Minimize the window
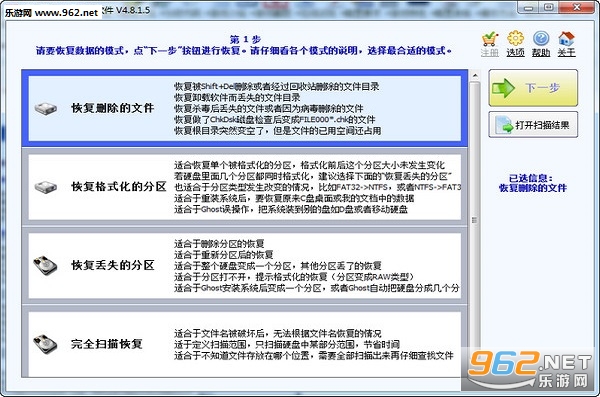 (528, 7)
